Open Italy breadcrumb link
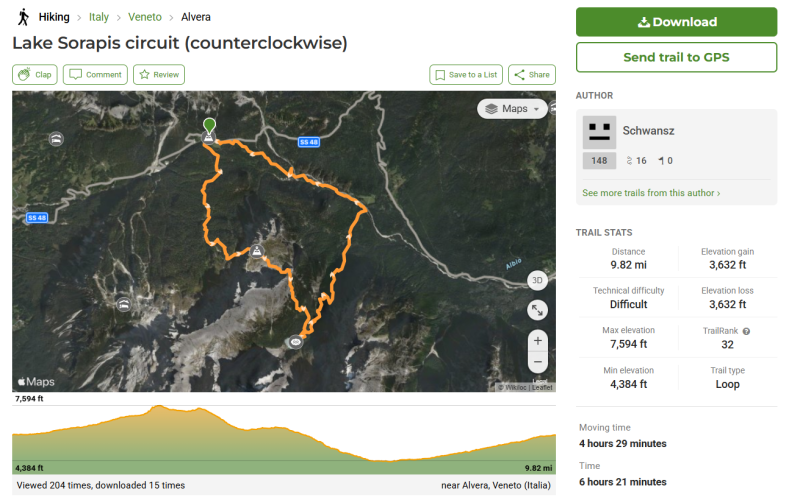 pyautogui.click(x=98, y=17)
